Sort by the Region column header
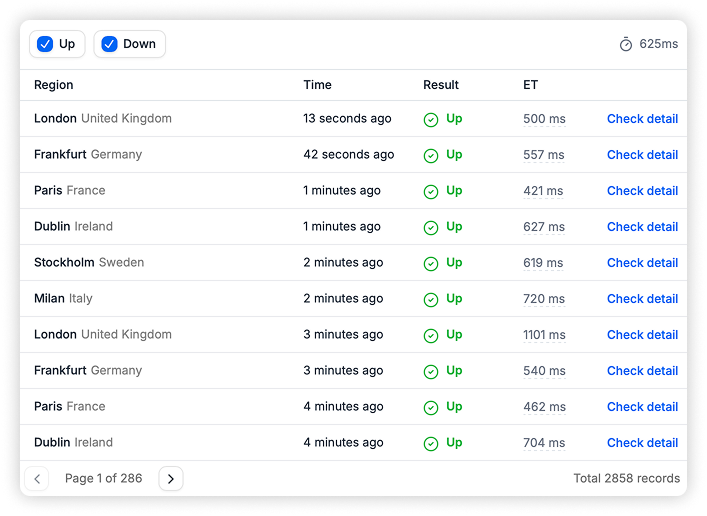 tap(53, 85)
